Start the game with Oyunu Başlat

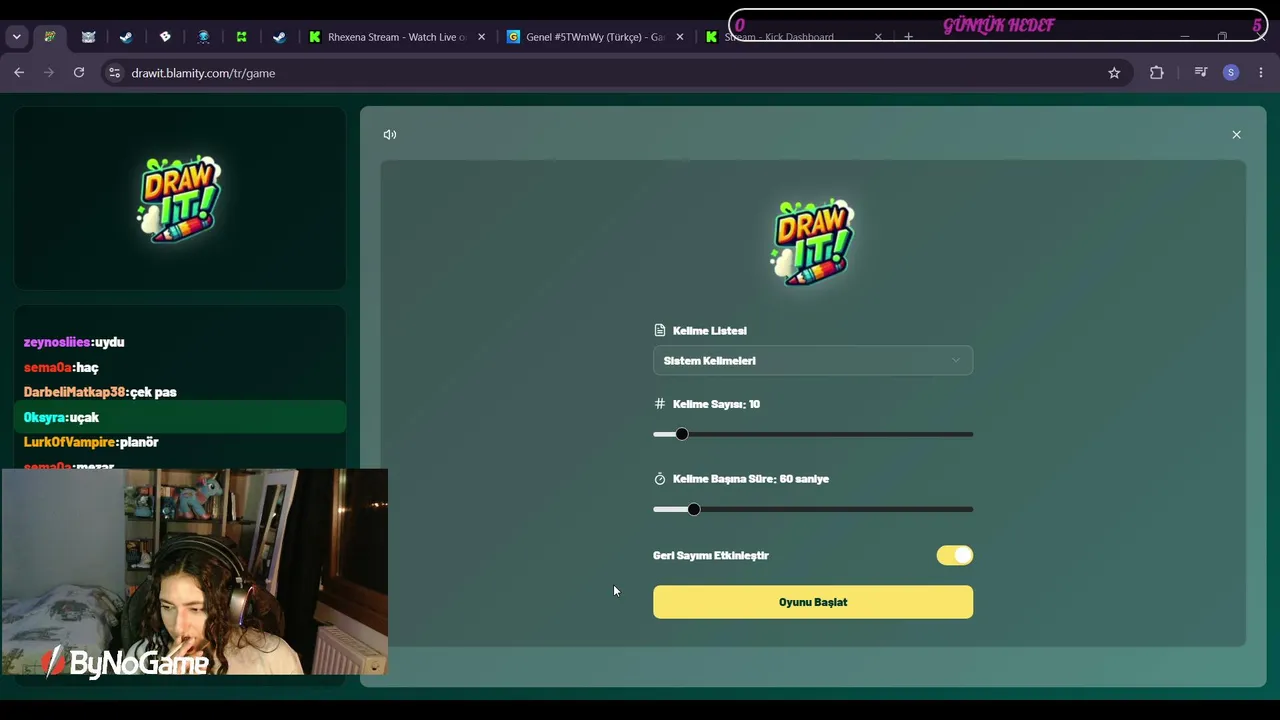point(813,602)
